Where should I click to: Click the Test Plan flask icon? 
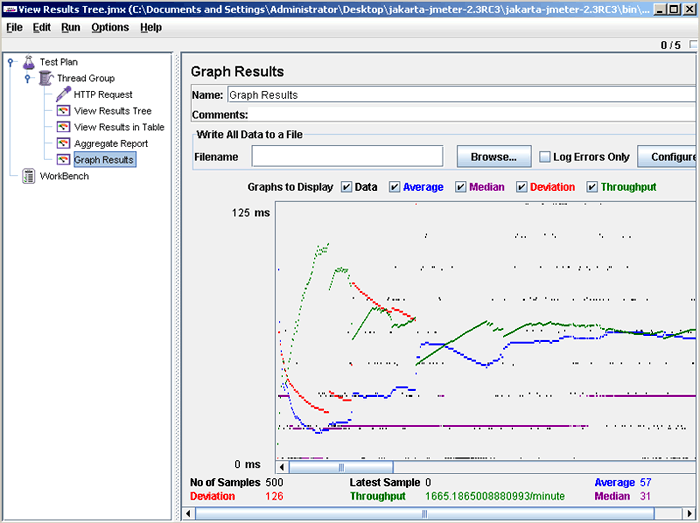click(x=28, y=62)
